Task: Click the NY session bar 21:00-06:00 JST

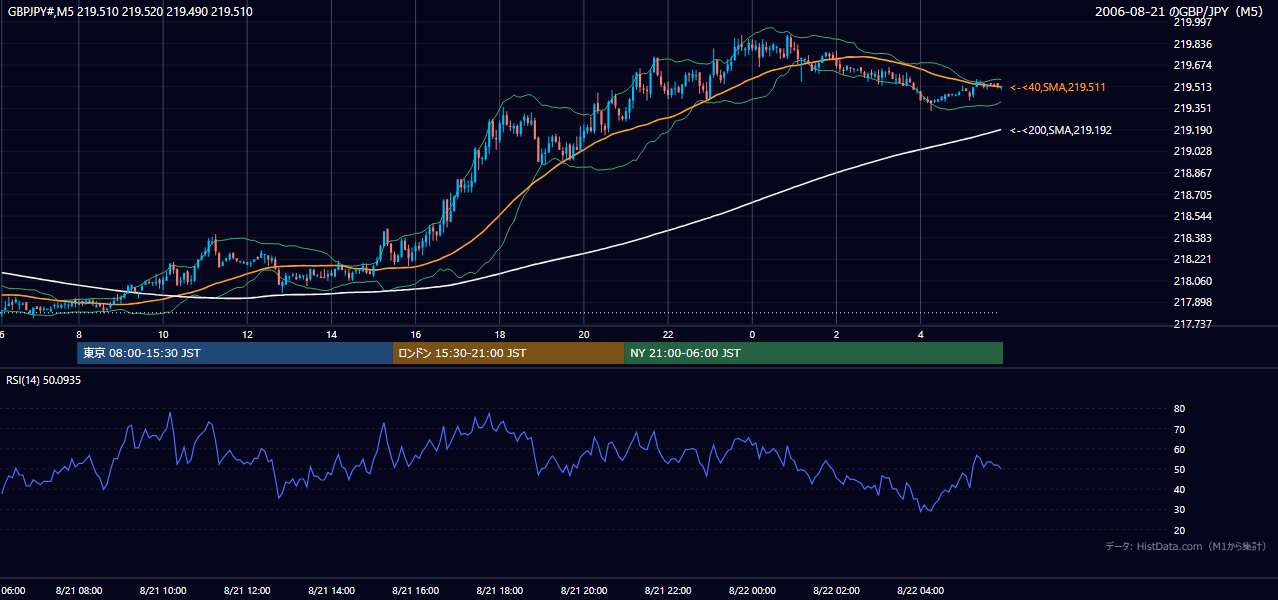Action: (813, 353)
